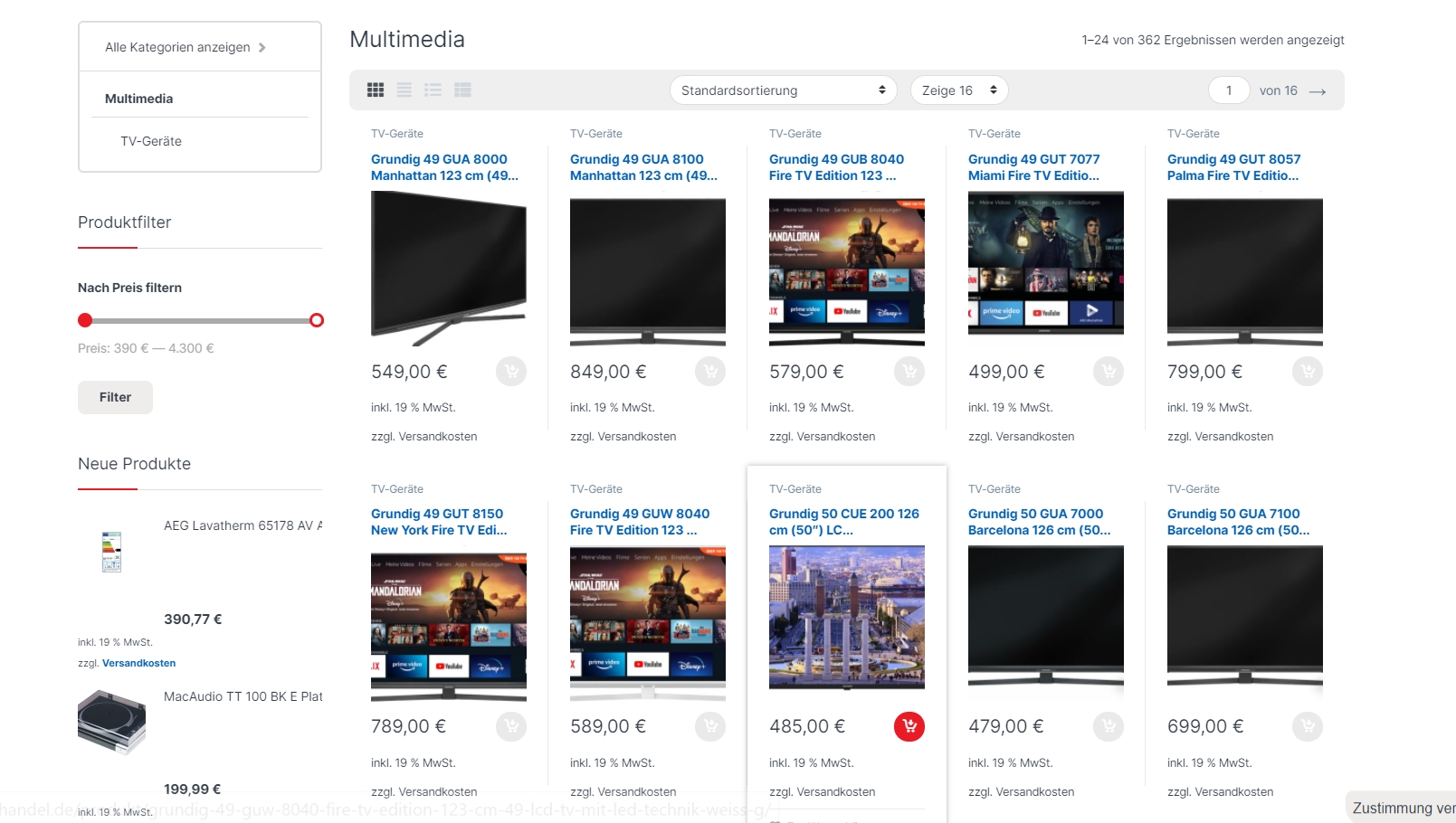The width and height of the screenshot is (1456, 823).
Task: Open Grundig 49 GUT 7077 Miami title link
Action: coord(1034,167)
